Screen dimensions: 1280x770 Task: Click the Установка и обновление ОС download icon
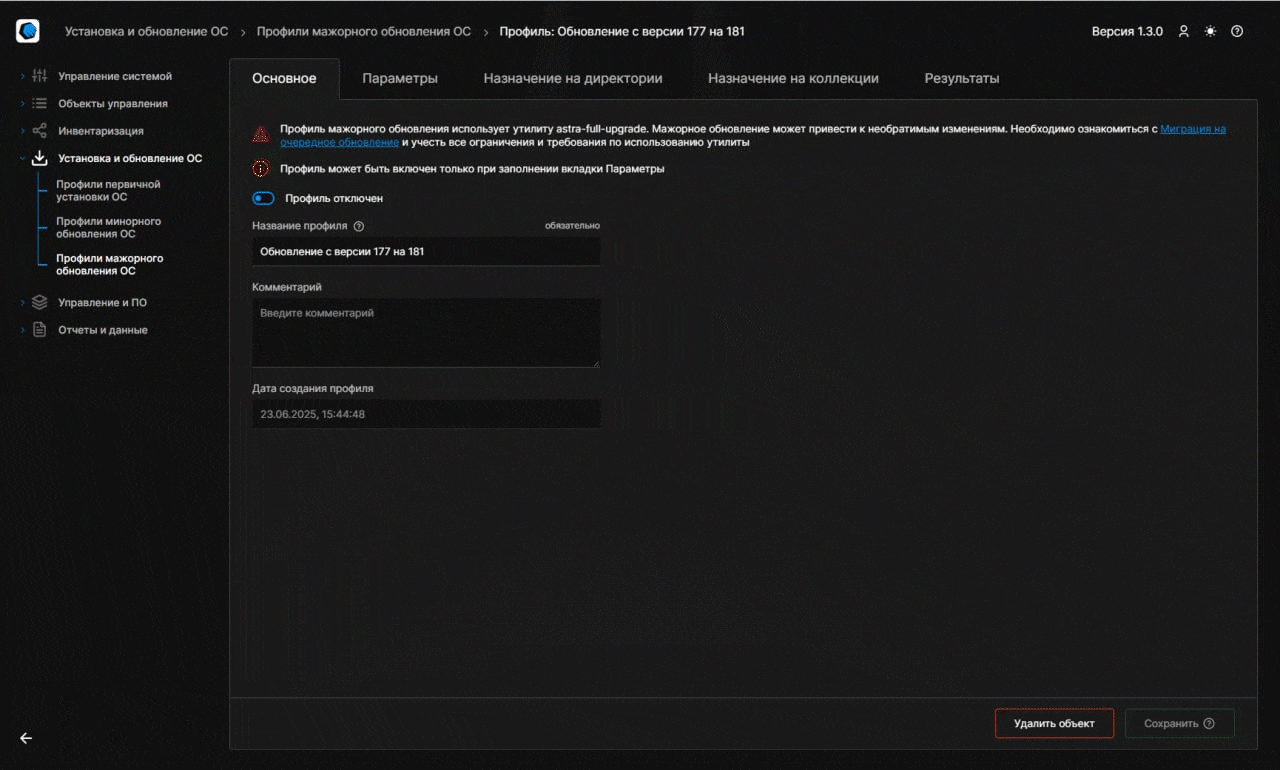coord(42,158)
